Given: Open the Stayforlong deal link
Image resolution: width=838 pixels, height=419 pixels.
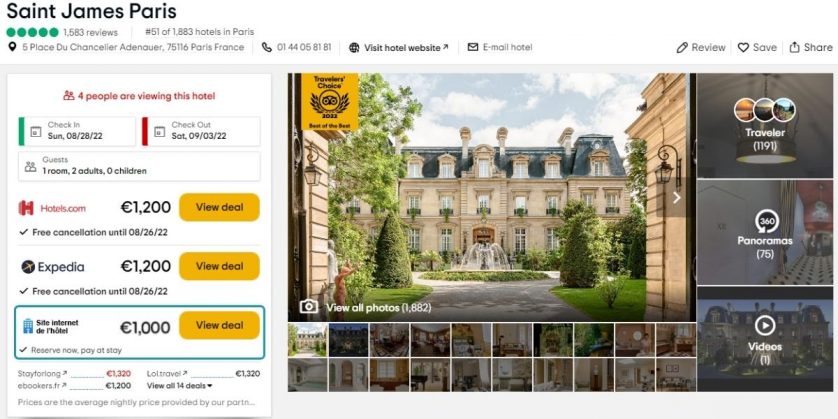Looking at the screenshot, I should click(42, 374).
